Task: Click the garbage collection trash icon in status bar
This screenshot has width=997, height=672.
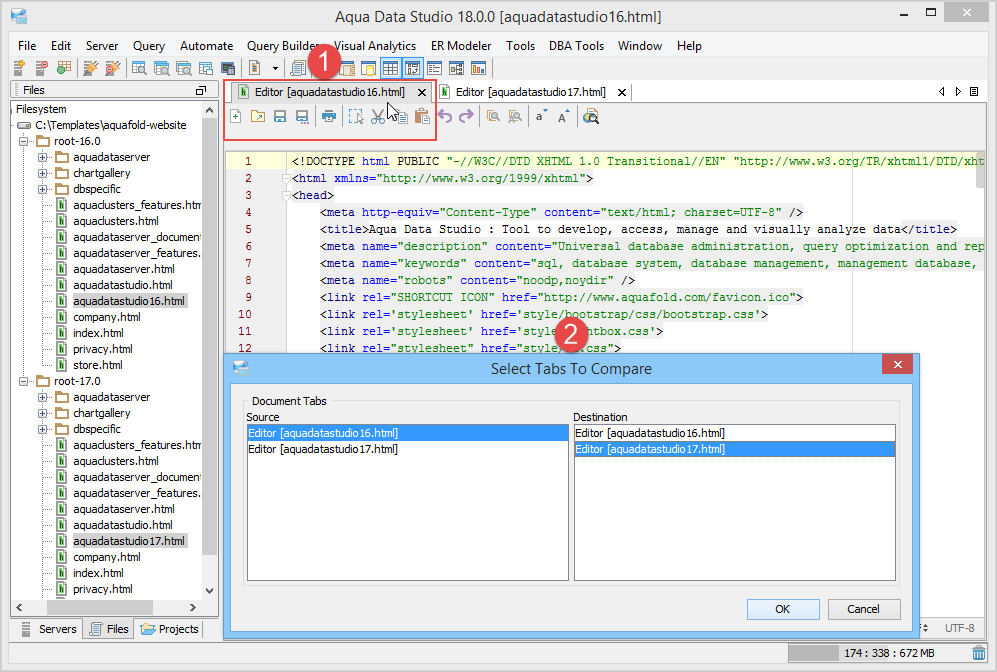Action: [x=979, y=653]
